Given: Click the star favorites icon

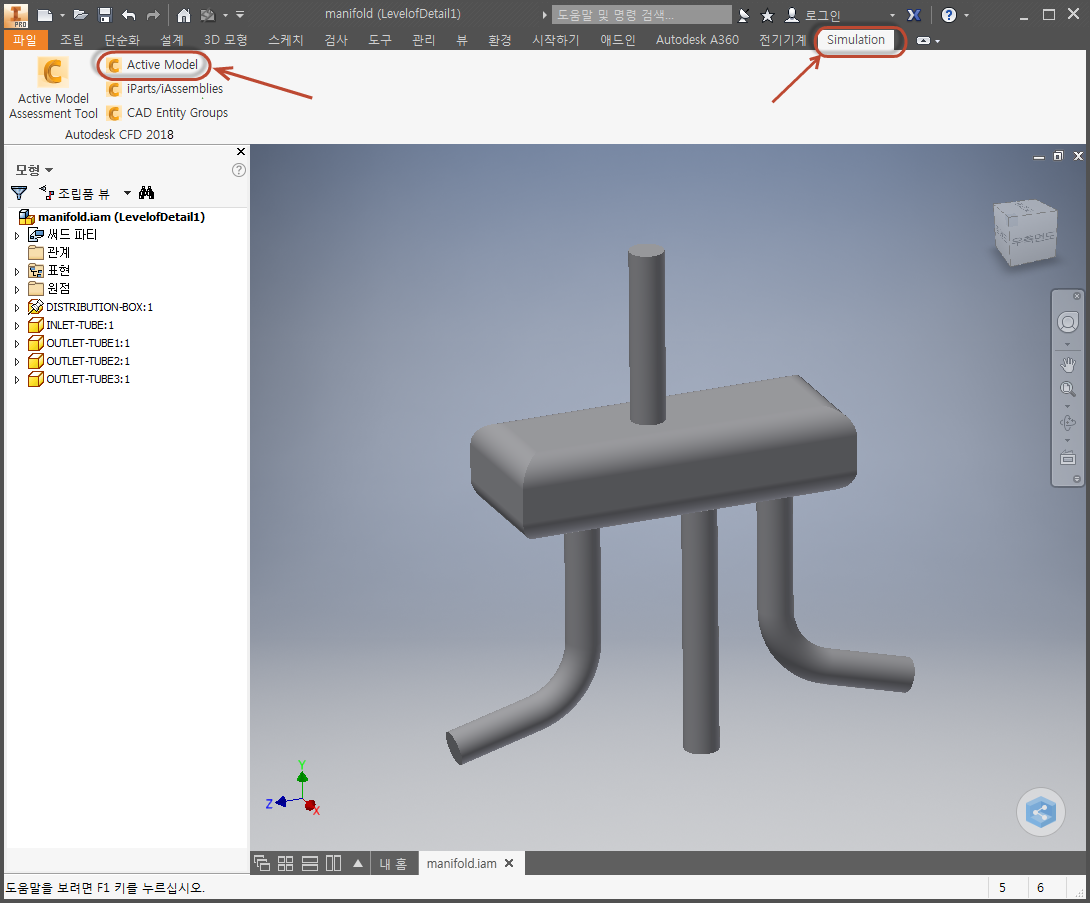Looking at the screenshot, I should pyautogui.click(x=767, y=15).
